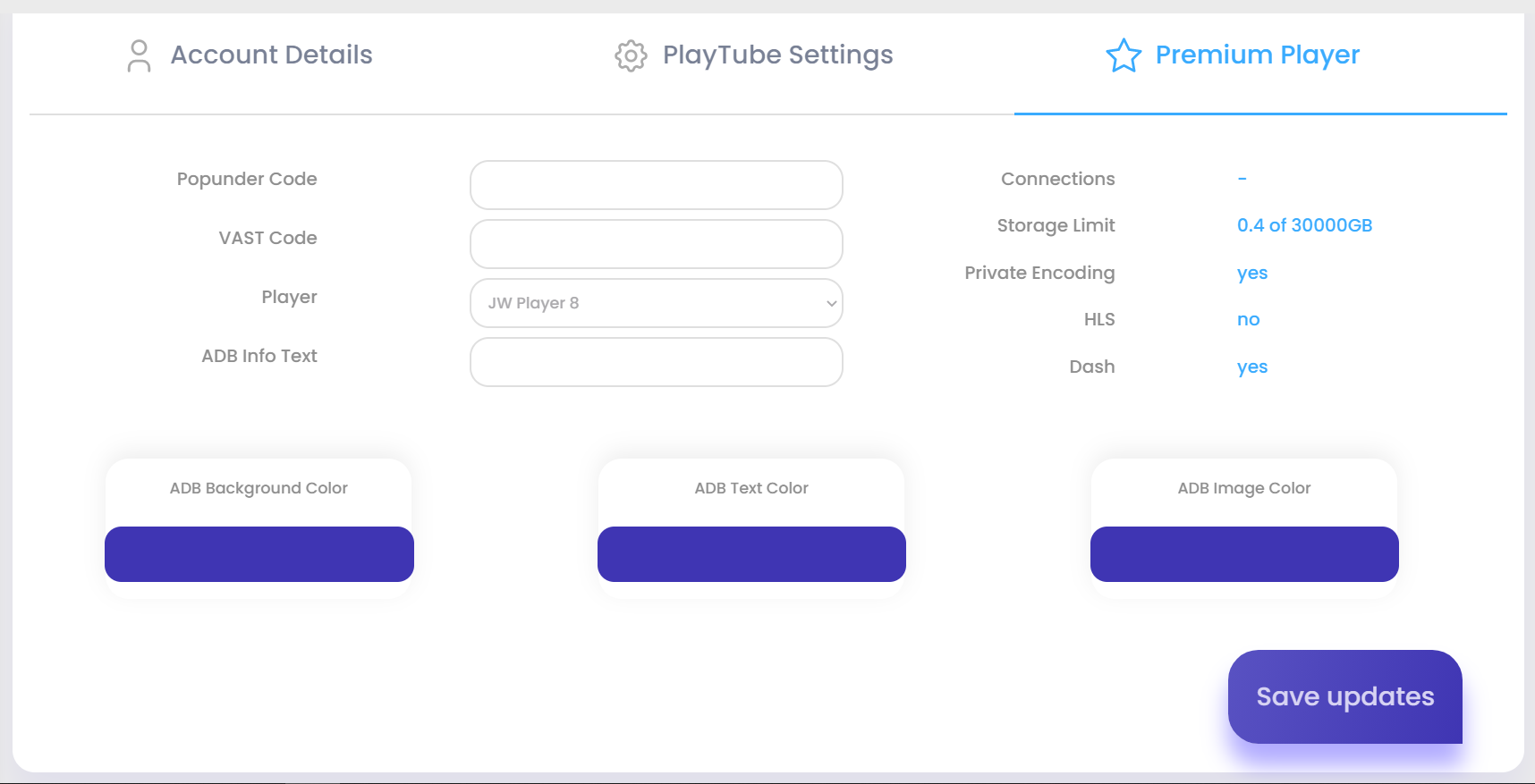Choose the ADB Image Color swatch

[1244, 554]
